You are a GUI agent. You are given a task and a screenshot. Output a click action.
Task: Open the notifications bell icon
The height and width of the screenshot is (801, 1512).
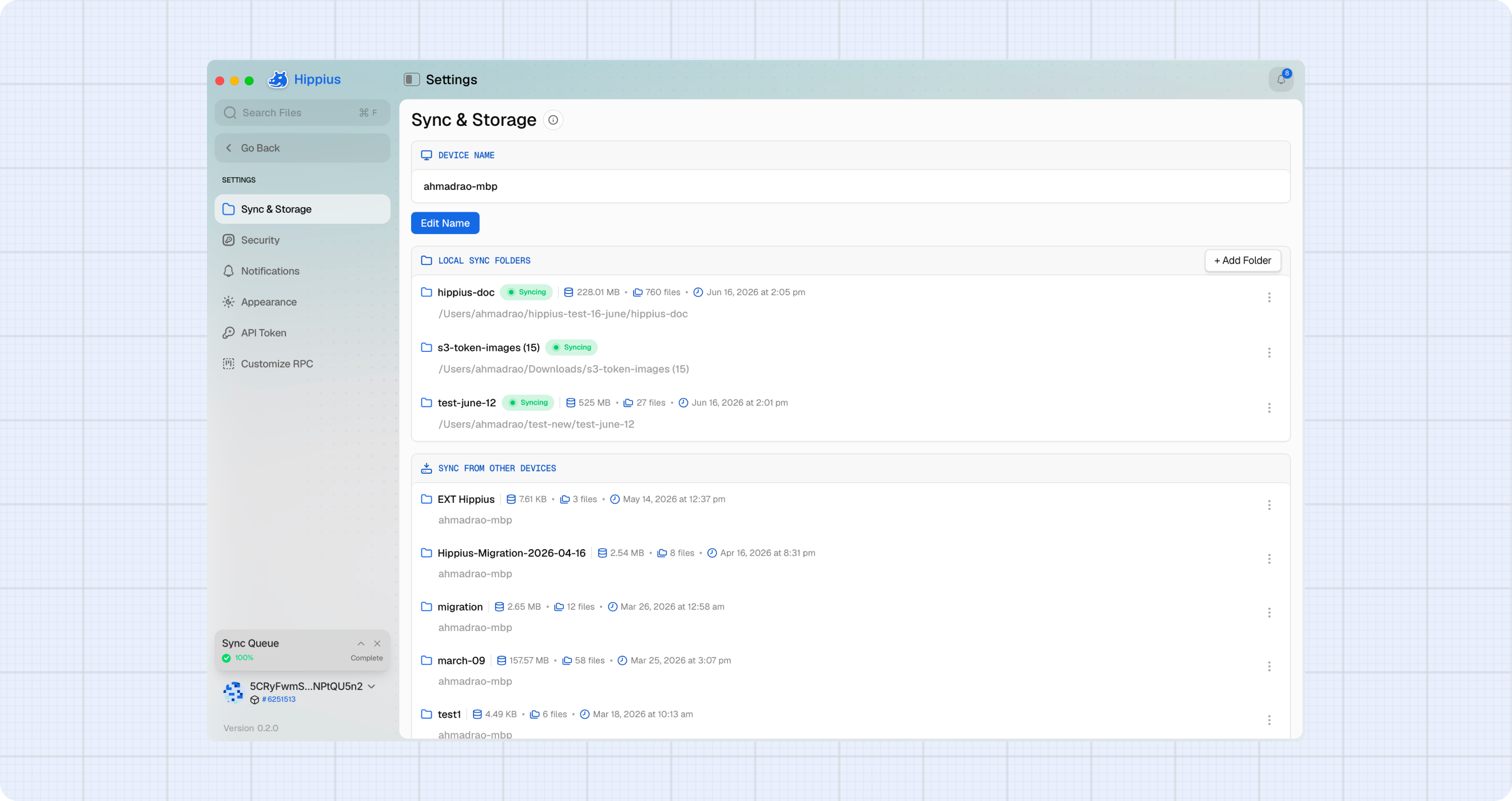point(1281,80)
